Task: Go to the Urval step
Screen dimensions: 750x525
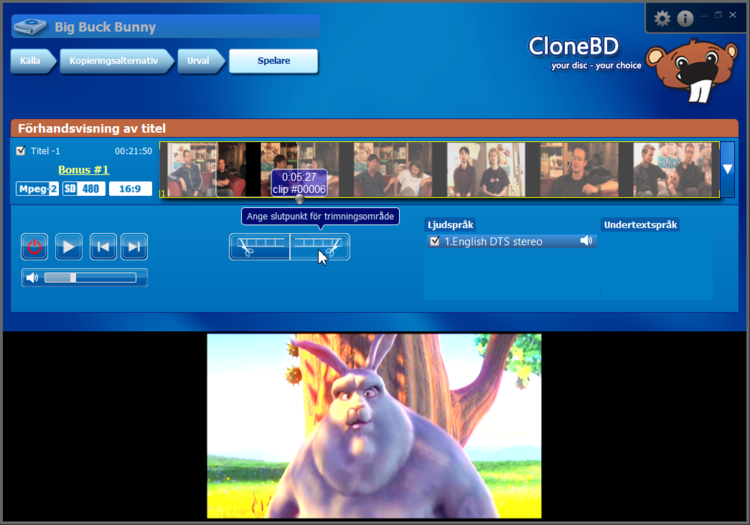Action: pyautogui.click(x=199, y=61)
